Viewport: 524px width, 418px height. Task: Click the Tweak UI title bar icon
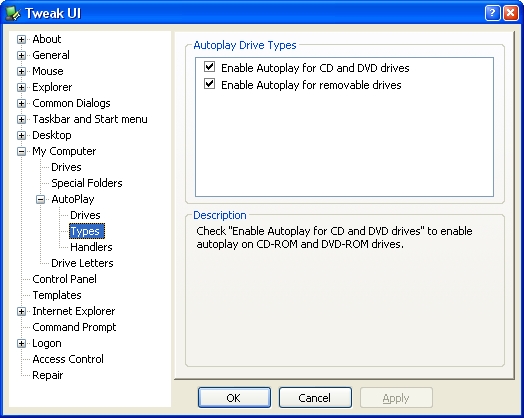[x=13, y=13]
